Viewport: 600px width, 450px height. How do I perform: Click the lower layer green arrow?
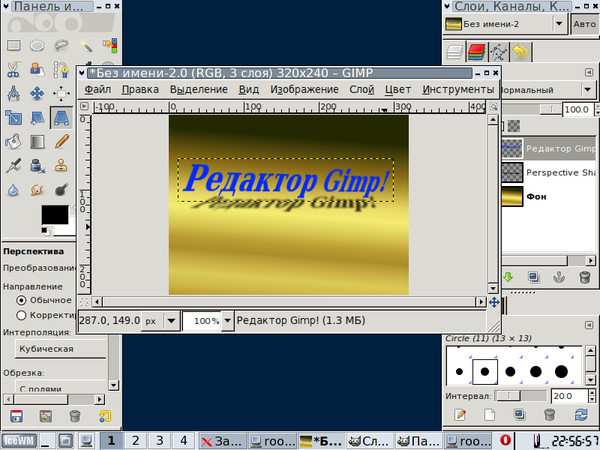508,277
